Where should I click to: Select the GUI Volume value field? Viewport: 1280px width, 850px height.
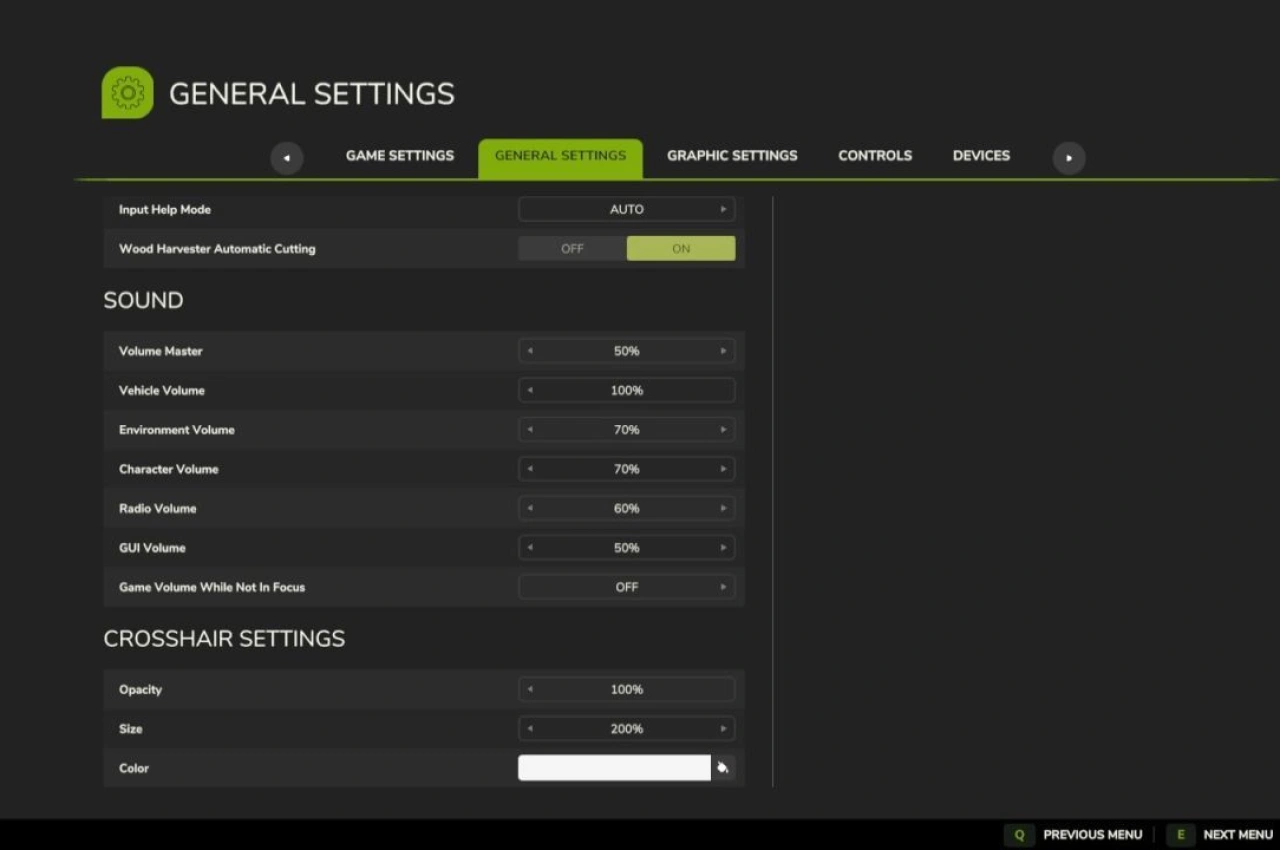click(x=626, y=548)
